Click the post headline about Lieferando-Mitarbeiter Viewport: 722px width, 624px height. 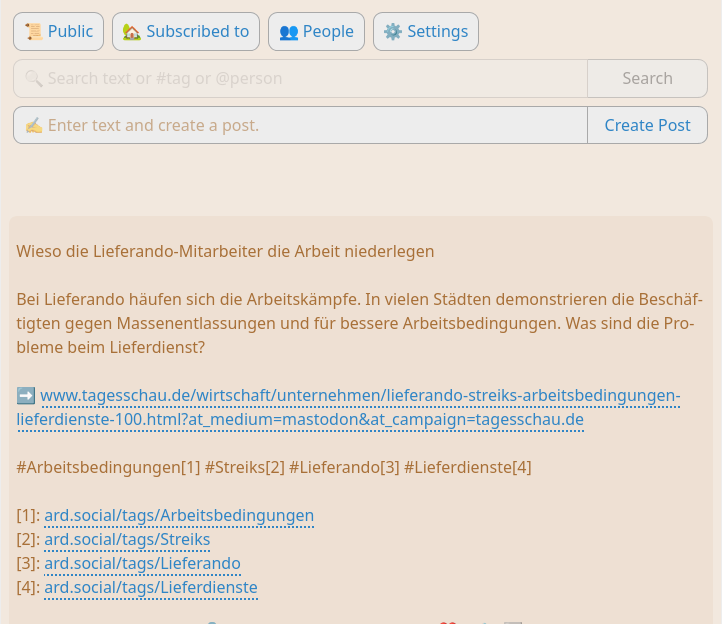225,251
